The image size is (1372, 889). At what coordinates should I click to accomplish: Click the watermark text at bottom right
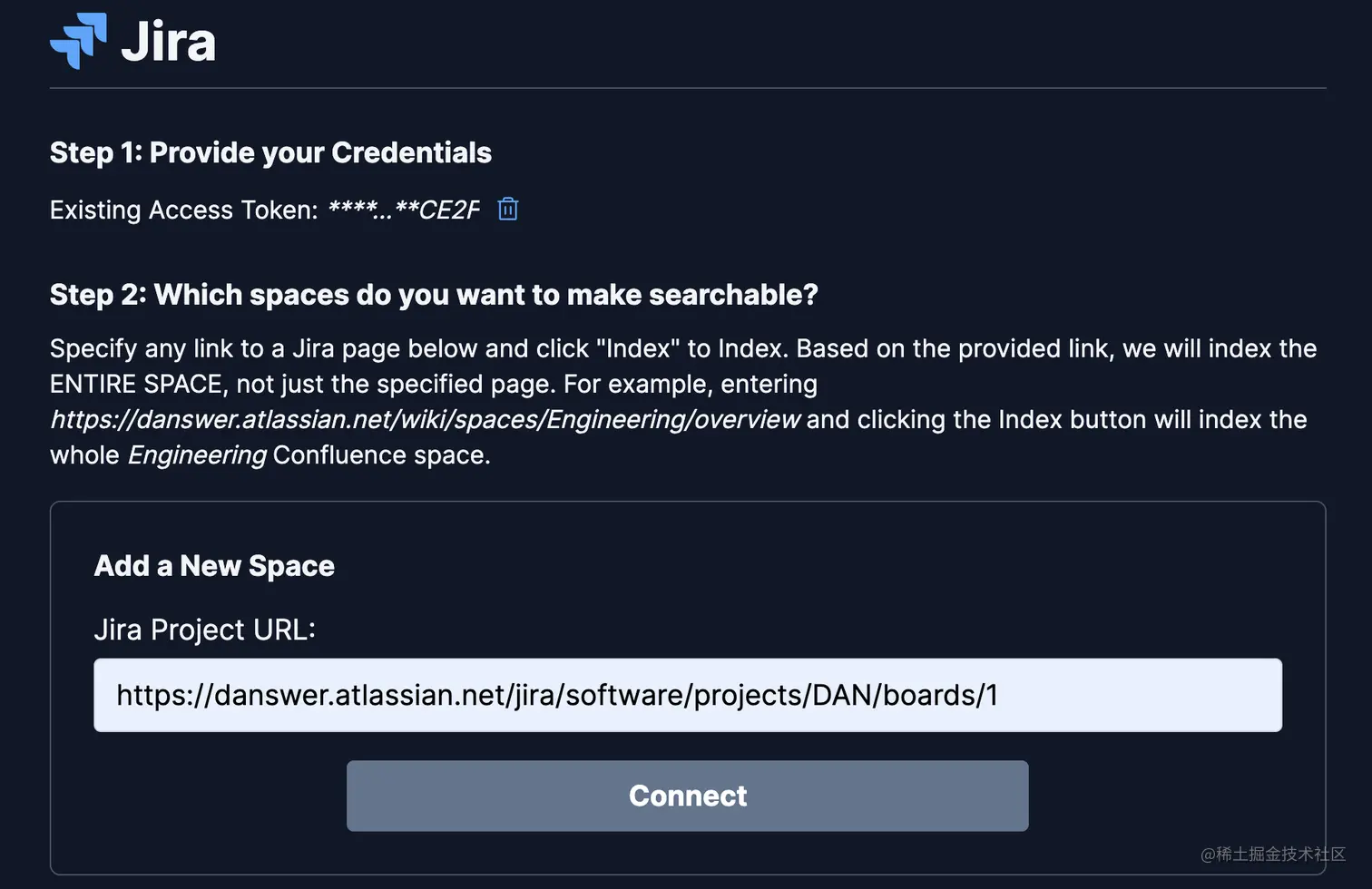tap(1272, 854)
